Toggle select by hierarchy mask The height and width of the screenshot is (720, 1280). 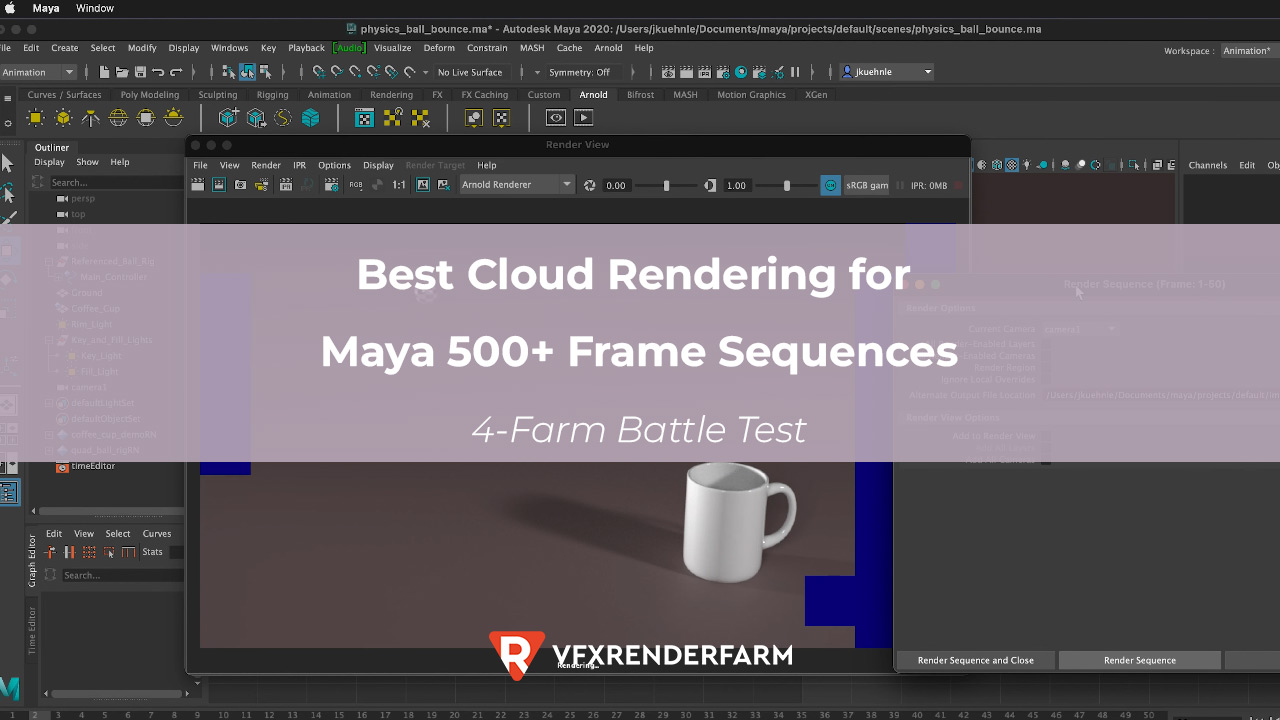click(x=228, y=72)
